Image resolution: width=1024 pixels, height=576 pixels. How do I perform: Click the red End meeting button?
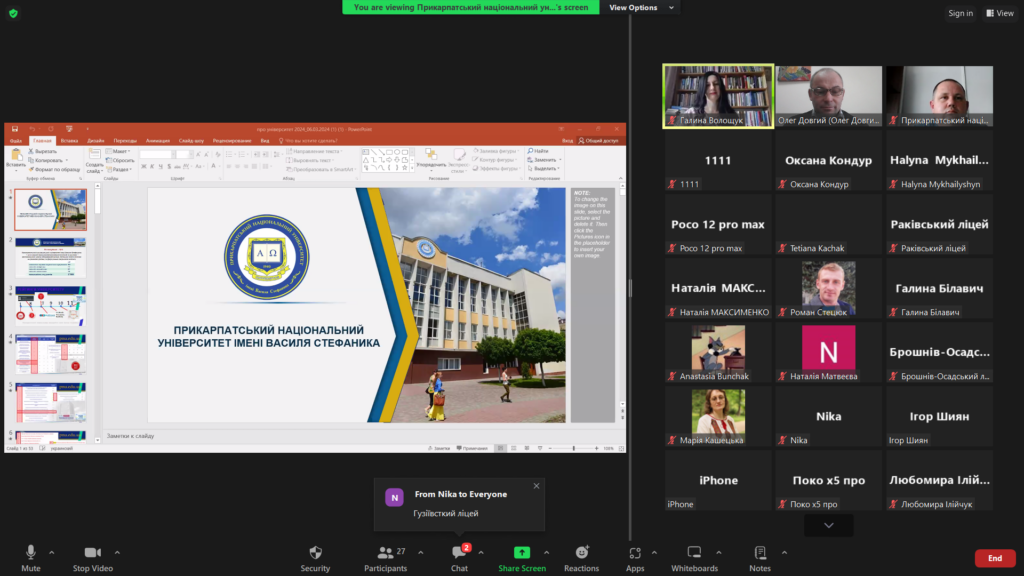point(994,558)
